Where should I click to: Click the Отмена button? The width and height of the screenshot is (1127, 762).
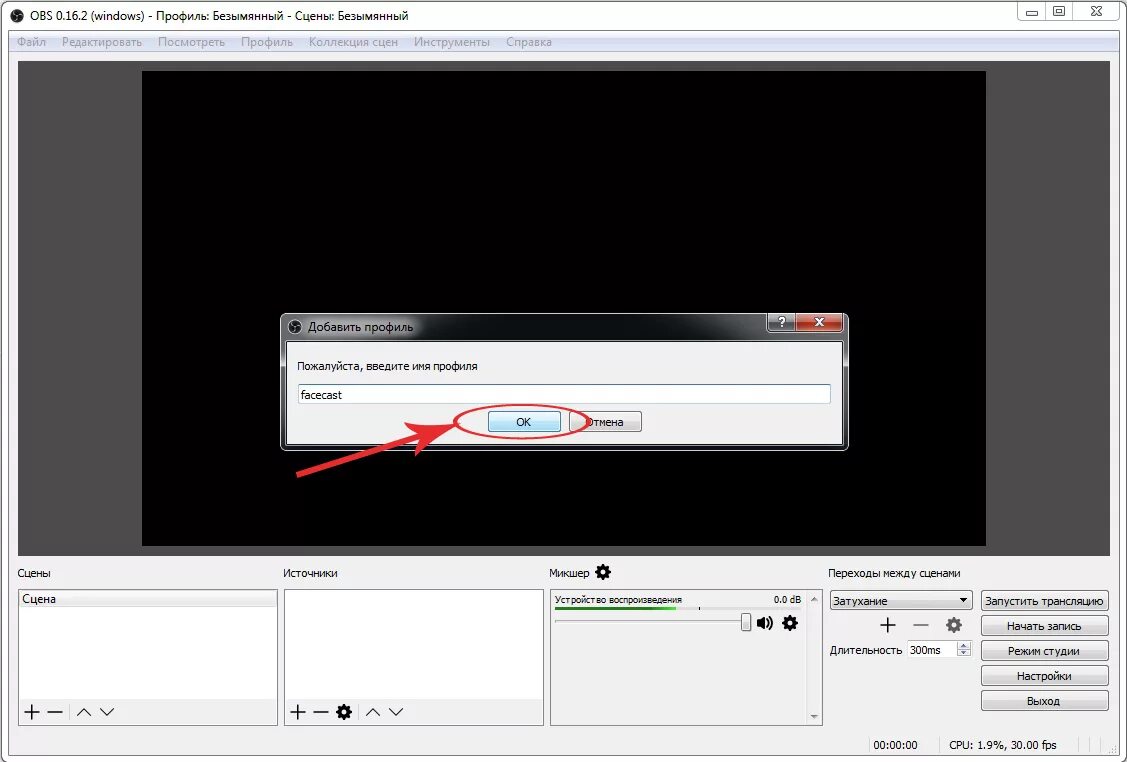(605, 422)
